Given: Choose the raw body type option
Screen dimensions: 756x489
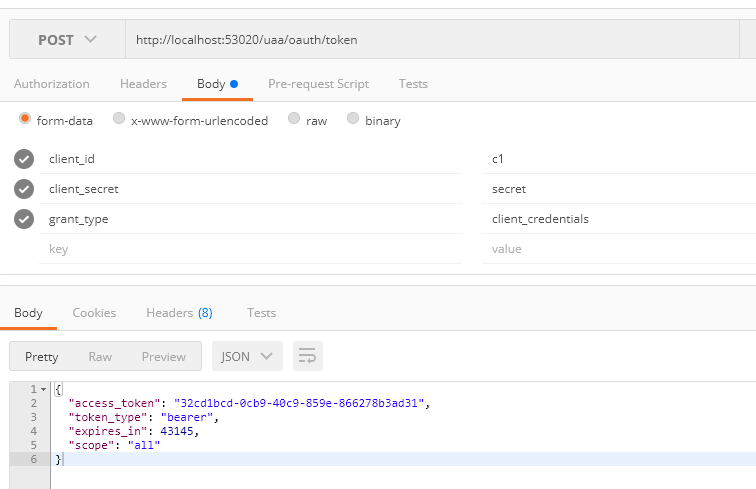Looking at the screenshot, I should point(294,119).
